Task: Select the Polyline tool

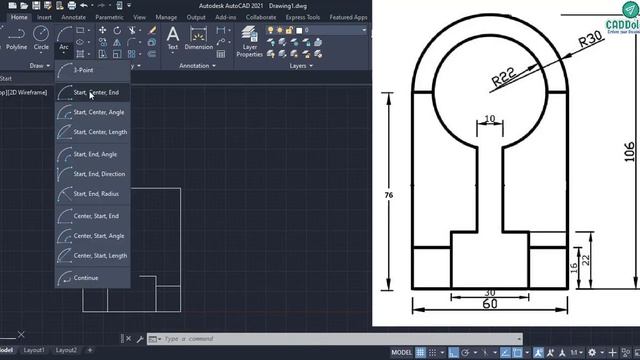Action: tap(16, 38)
